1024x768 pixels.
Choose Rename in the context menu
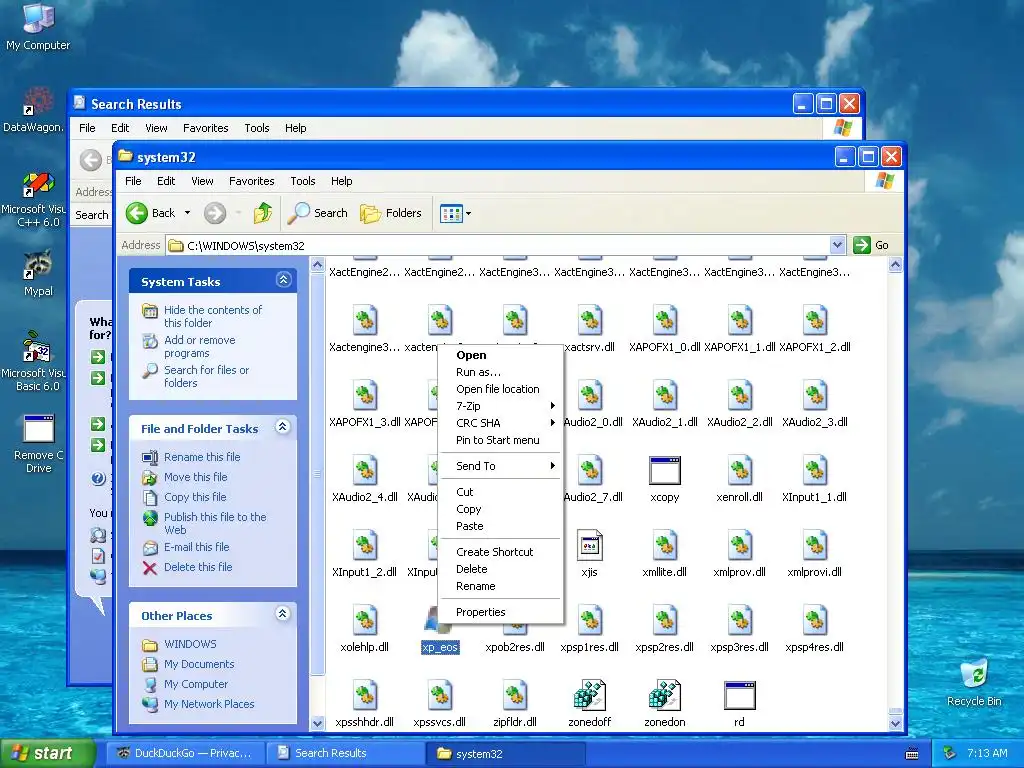click(500, 586)
